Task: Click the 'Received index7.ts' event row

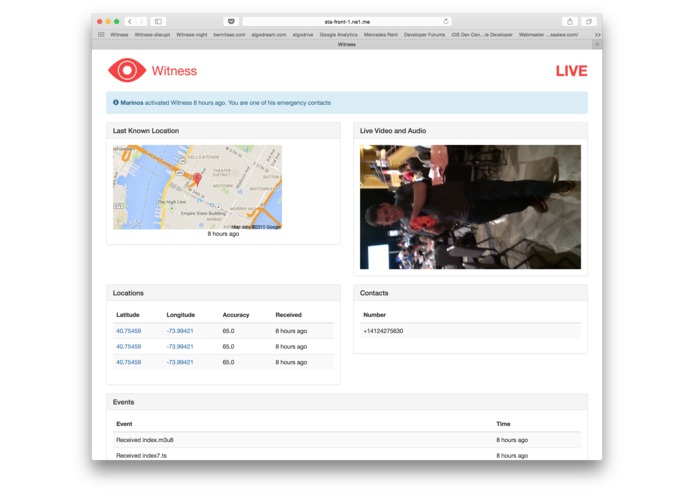Action: click(x=347, y=455)
